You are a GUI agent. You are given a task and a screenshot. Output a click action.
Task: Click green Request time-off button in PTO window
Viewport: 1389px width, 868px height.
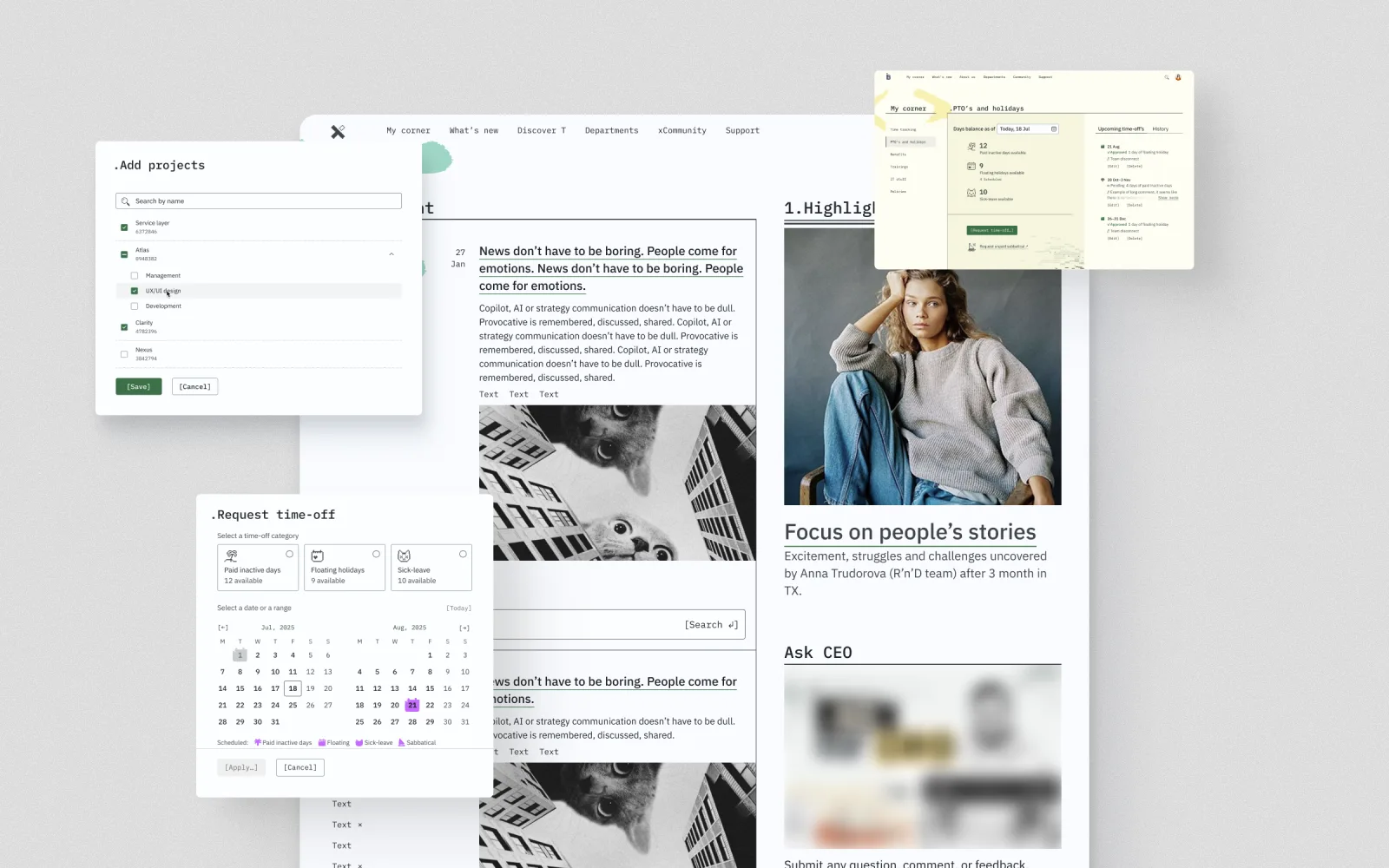pyautogui.click(x=991, y=230)
